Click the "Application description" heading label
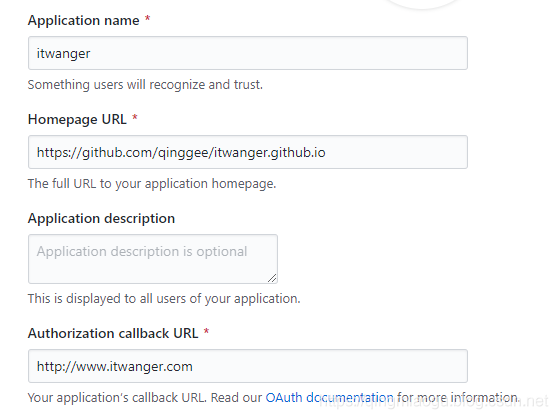This screenshot has width=558, height=419. [x=101, y=218]
